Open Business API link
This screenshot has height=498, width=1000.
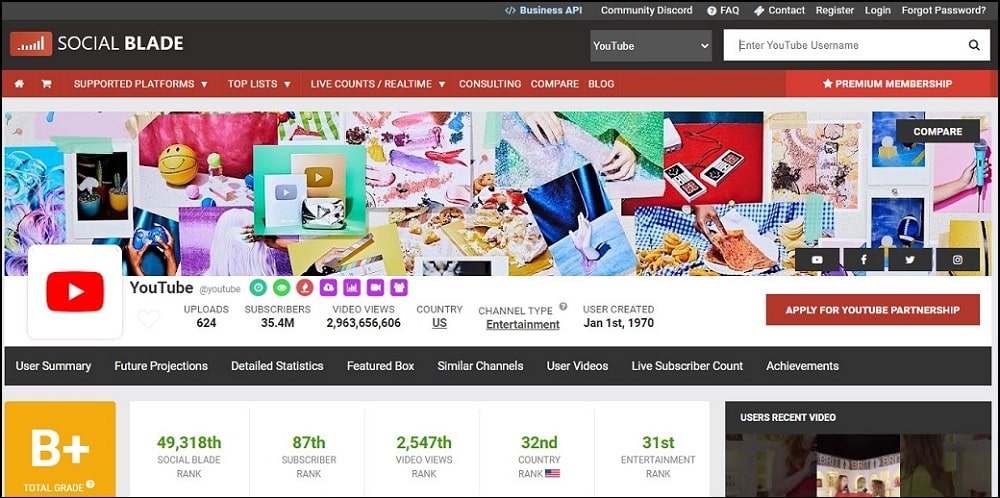(543, 10)
